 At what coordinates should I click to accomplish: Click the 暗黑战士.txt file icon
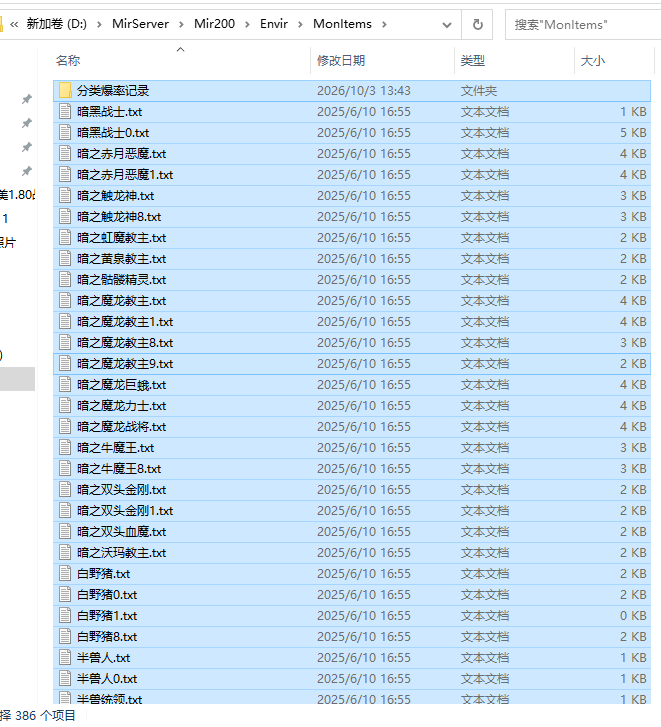(x=65, y=111)
